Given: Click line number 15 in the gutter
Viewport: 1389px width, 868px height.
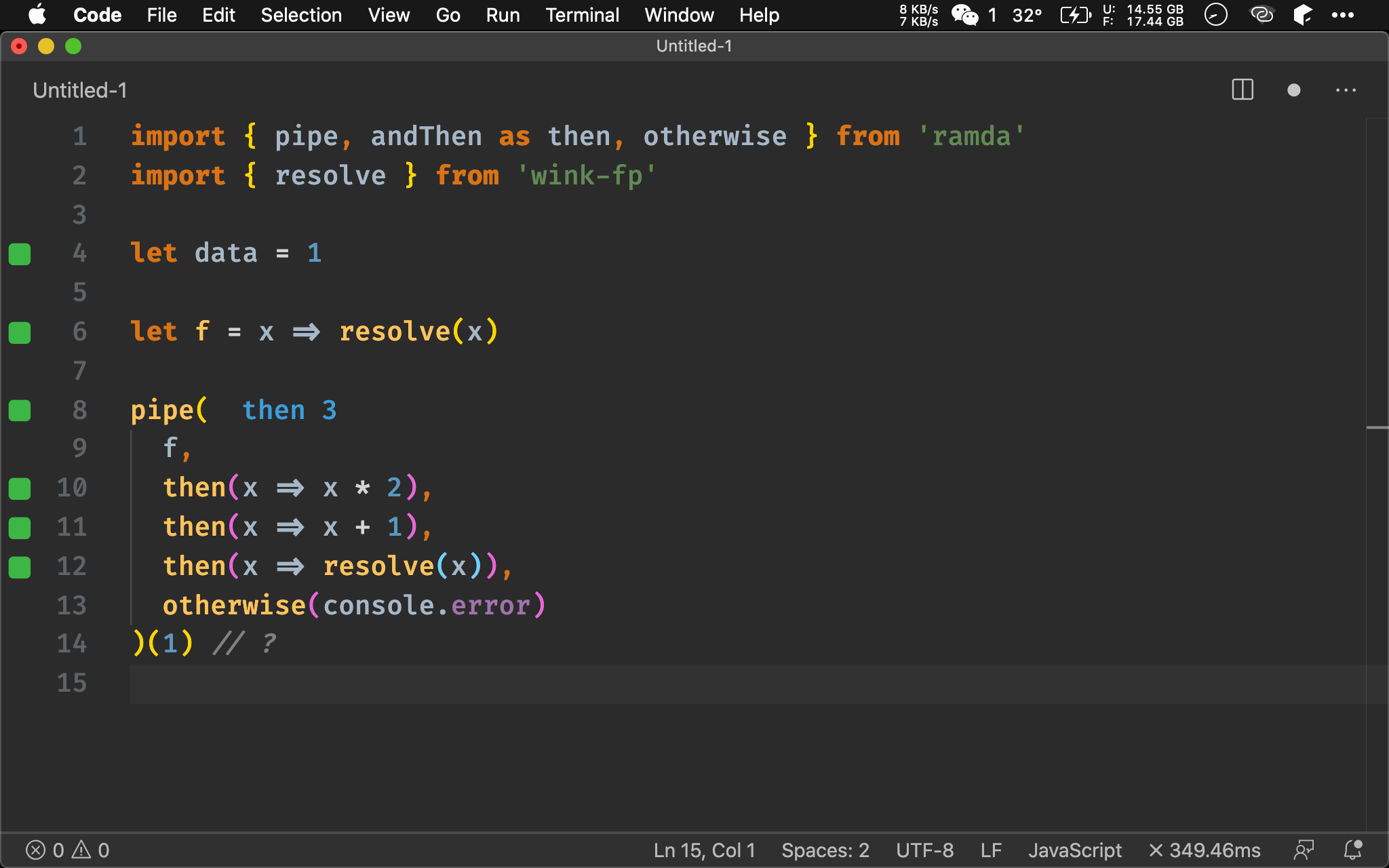Looking at the screenshot, I should [72, 683].
